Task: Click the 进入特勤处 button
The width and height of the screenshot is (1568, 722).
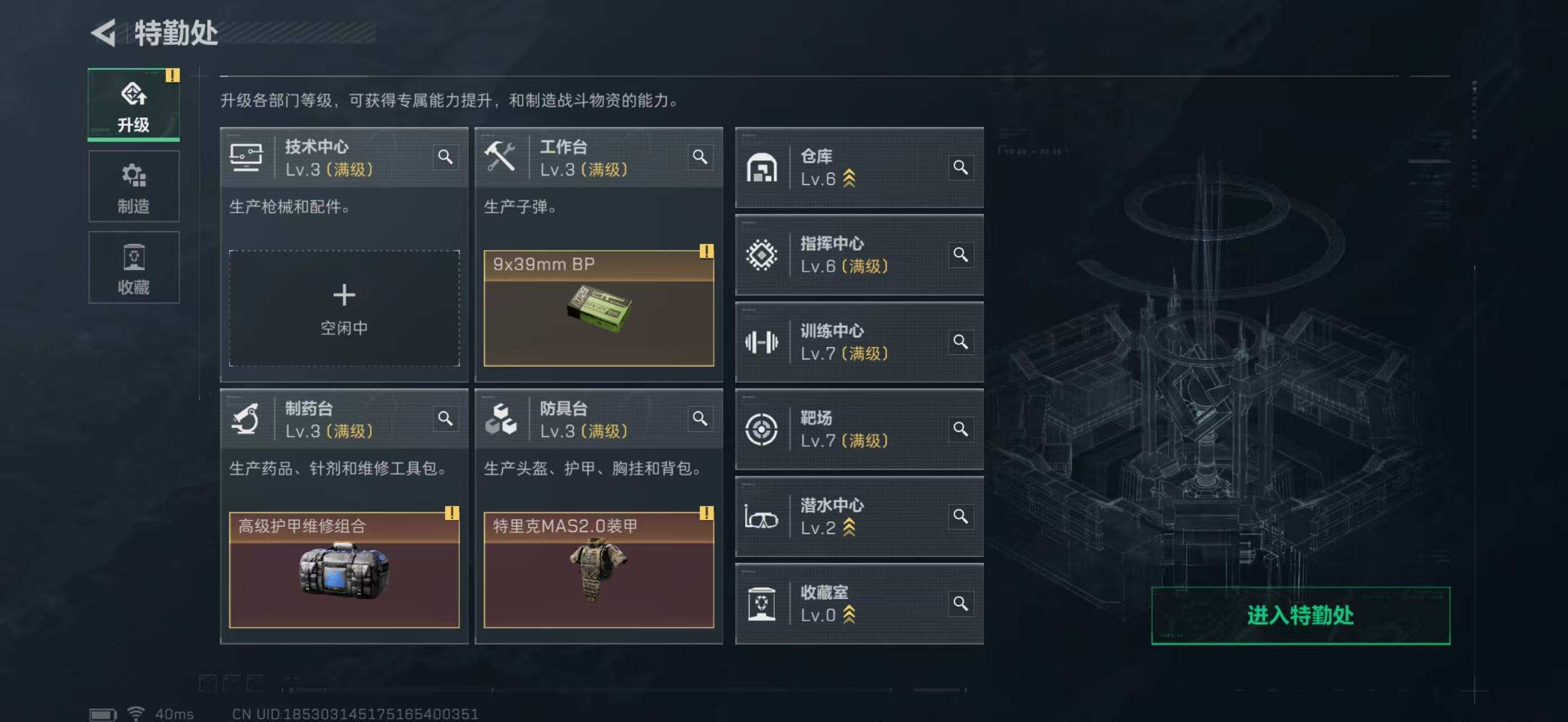Action: [1300, 615]
